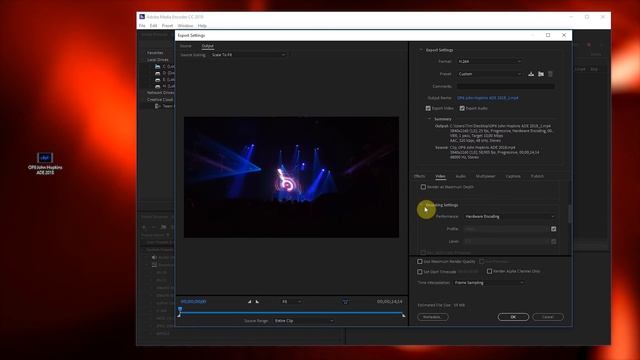The image size is (640, 360).
Task: Click the Delete Preset trash icon
Action: pyautogui.click(x=550, y=74)
